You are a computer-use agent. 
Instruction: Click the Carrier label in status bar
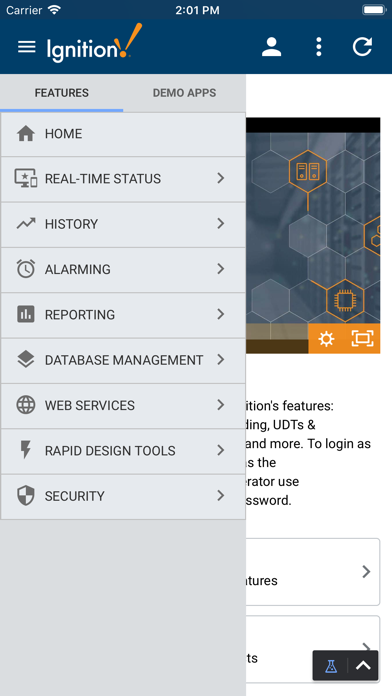(24, 10)
